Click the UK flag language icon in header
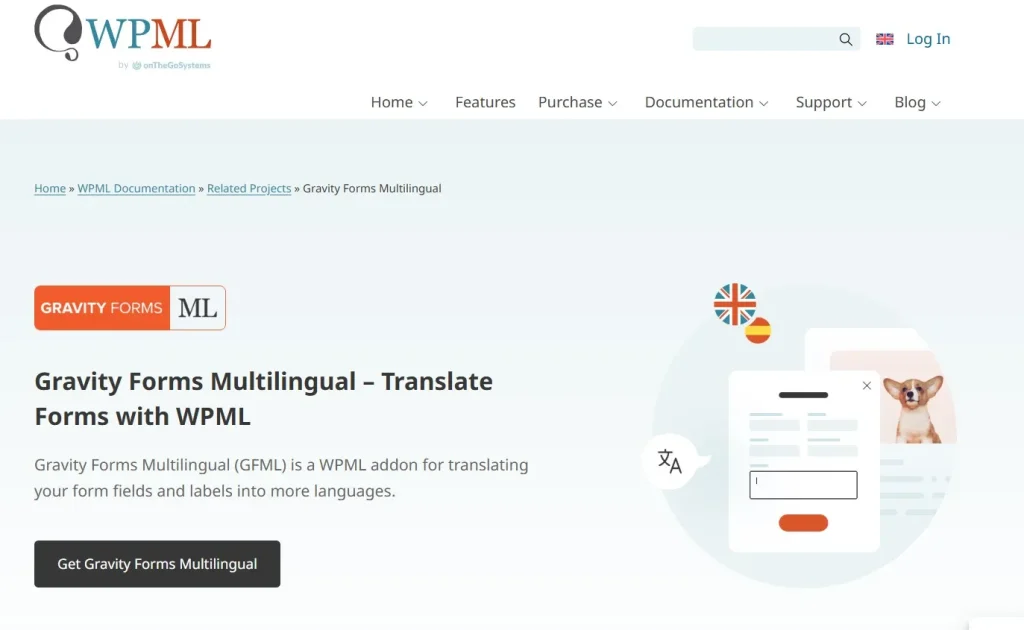This screenshot has width=1024, height=630. pos(885,39)
